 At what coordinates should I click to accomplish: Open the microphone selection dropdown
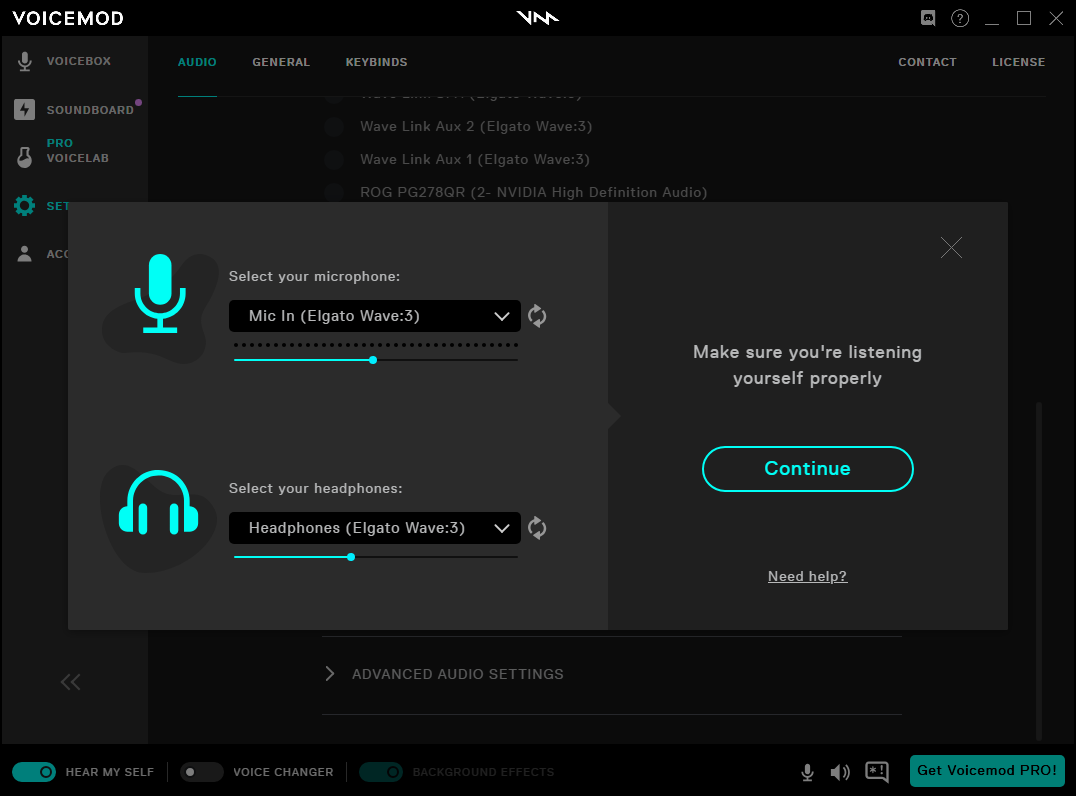pos(375,316)
